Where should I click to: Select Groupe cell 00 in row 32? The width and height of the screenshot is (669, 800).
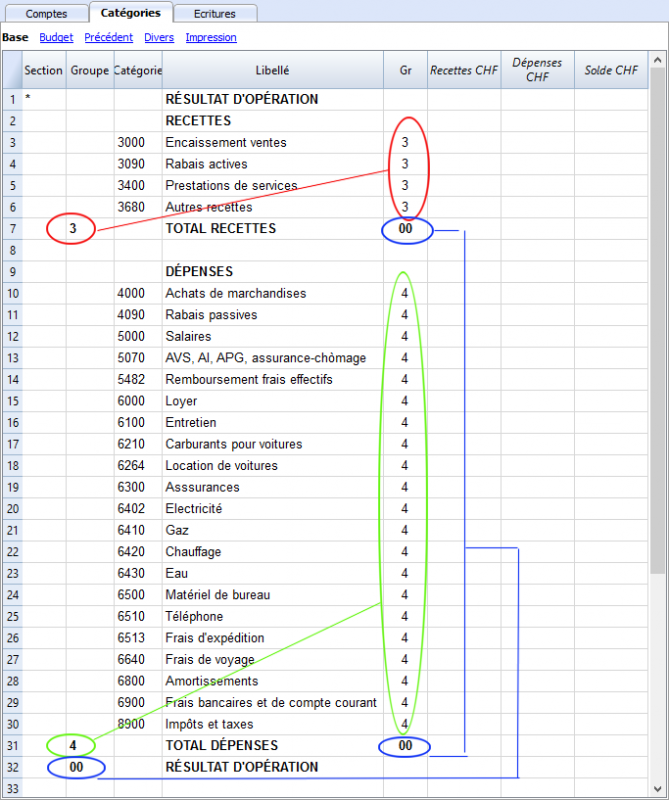pos(76,767)
